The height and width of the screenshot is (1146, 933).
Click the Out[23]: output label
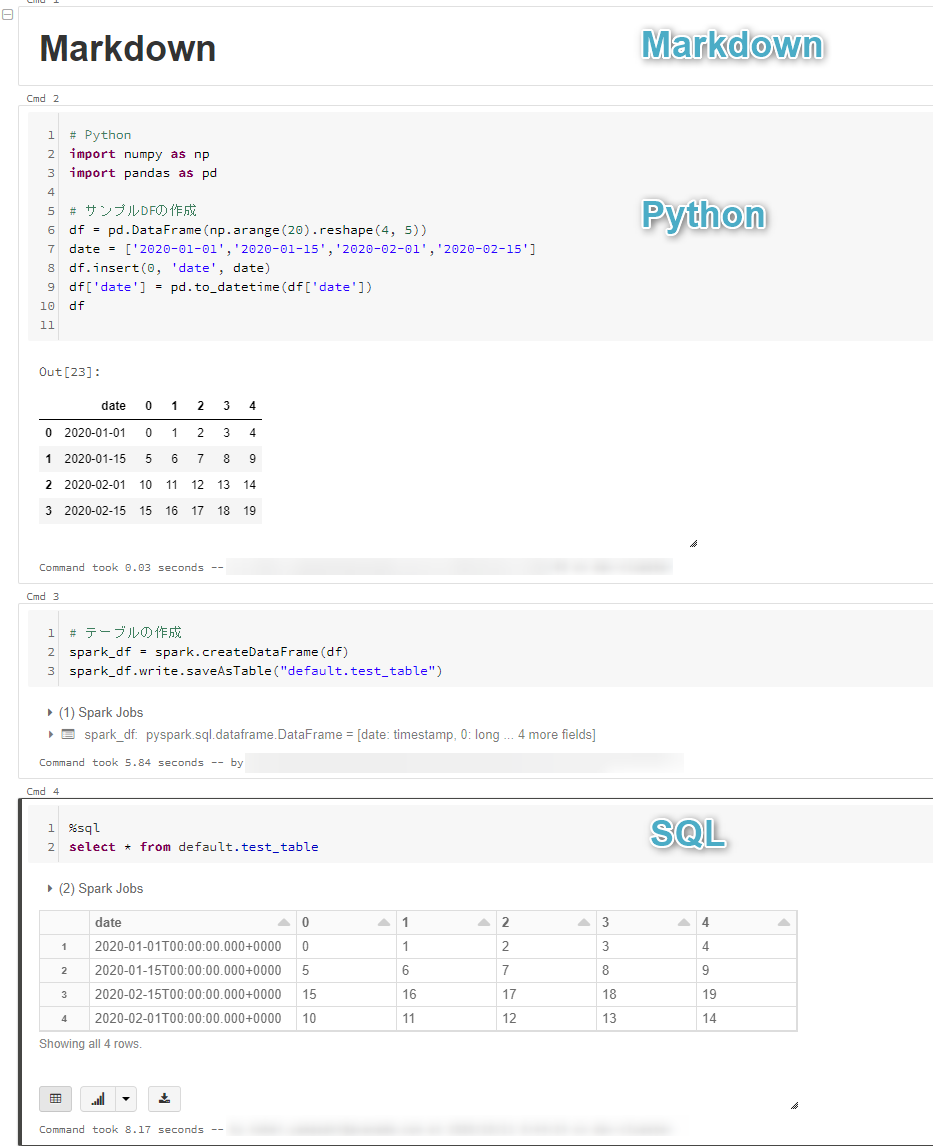tap(69, 372)
